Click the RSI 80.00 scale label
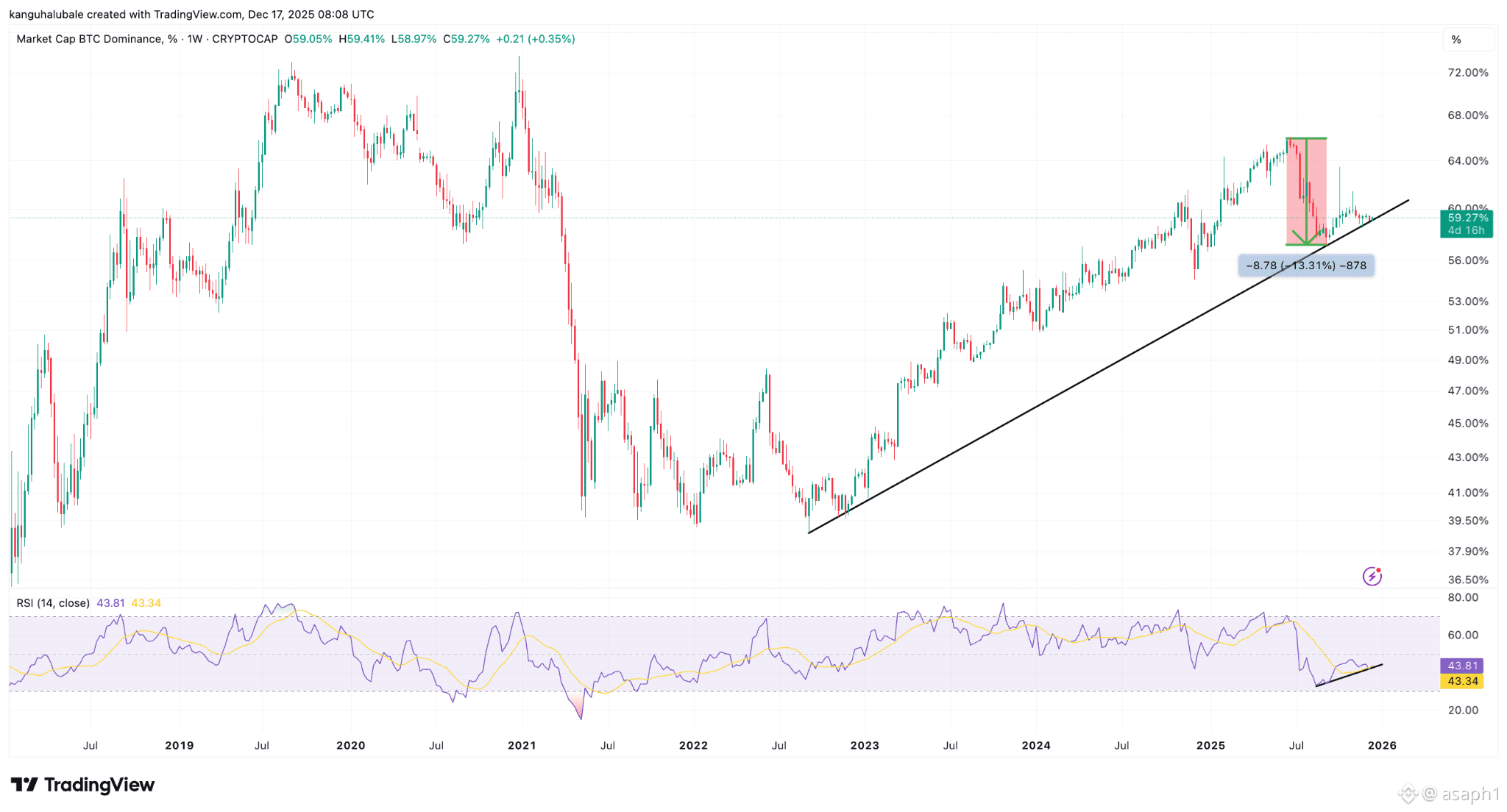Image resolution: width=1507 pixels, height=812 pixels. coord(1463,597)
